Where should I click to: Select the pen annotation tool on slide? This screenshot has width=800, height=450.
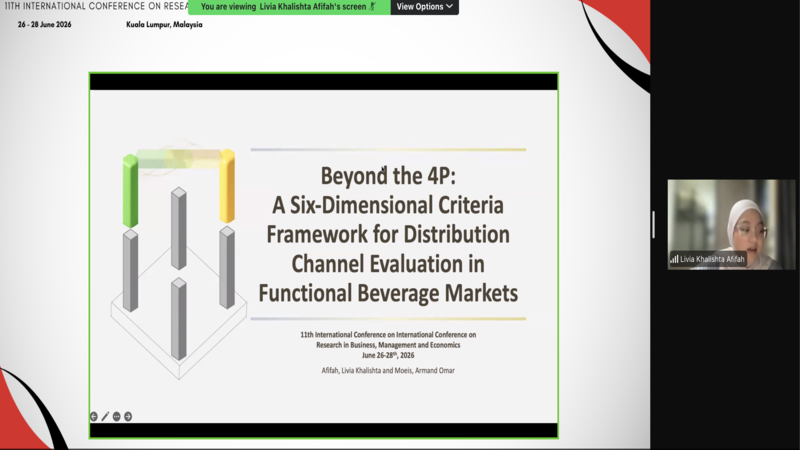pos(105,416)
